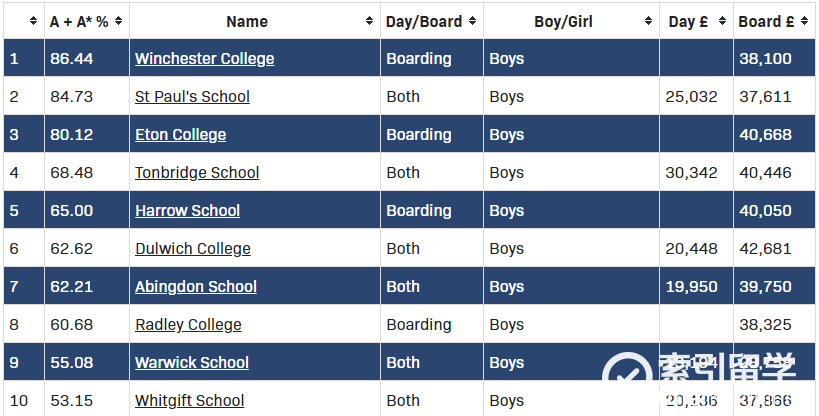The height and width of the screenshot is (416, 819).
Task: Visit the Eton College page
Action: [181, 135]
